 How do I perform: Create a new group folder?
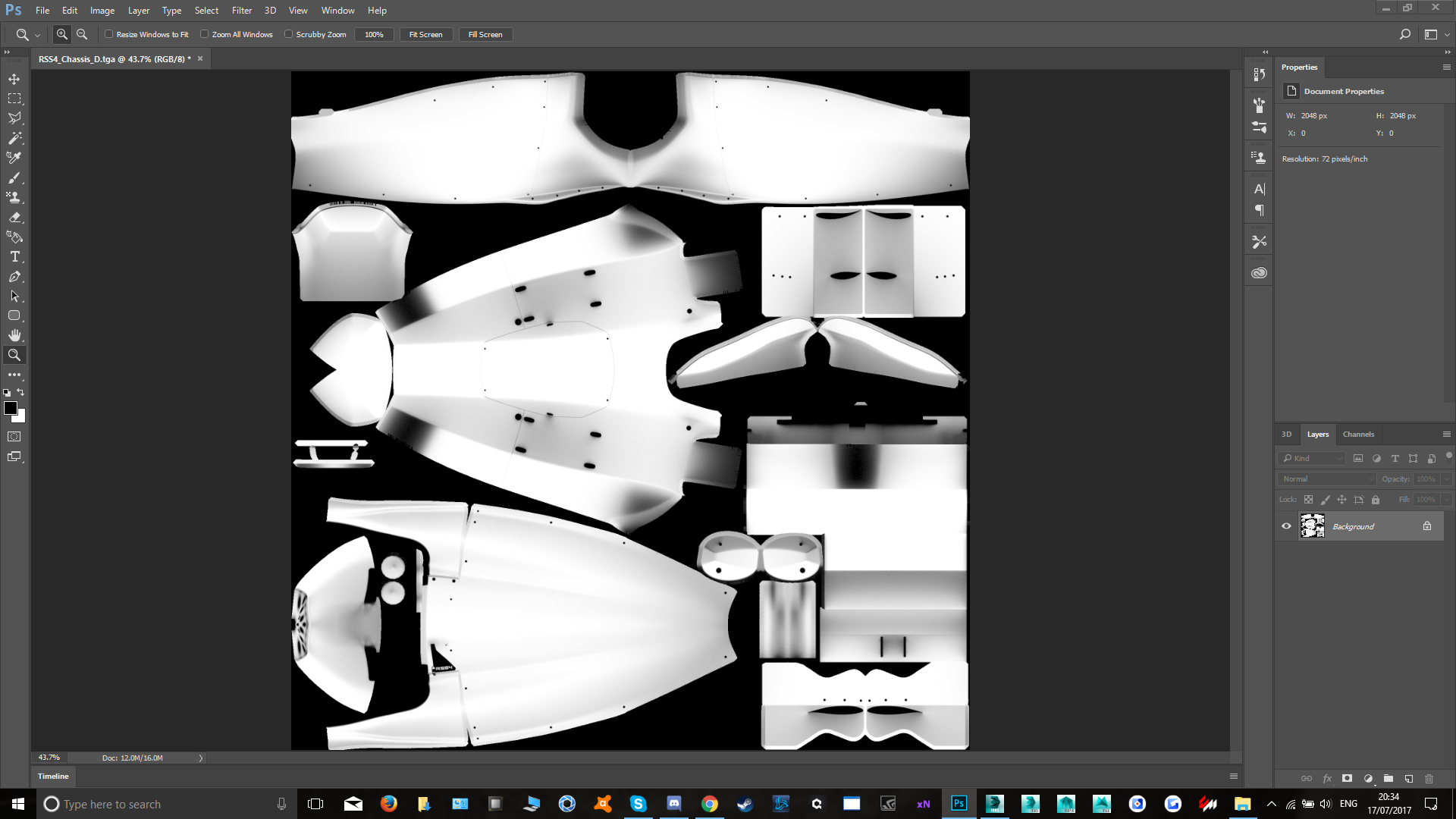tap(1388, 778)
